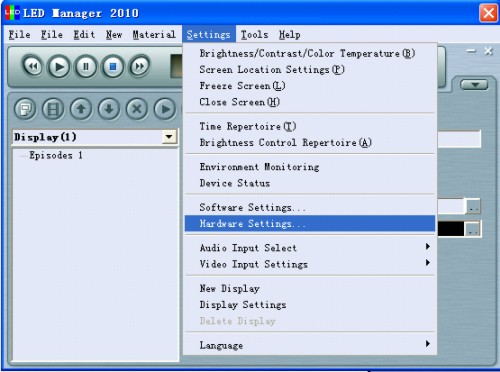
Task: Click the browse button beside the black swatch
Action: click(473, 229)
